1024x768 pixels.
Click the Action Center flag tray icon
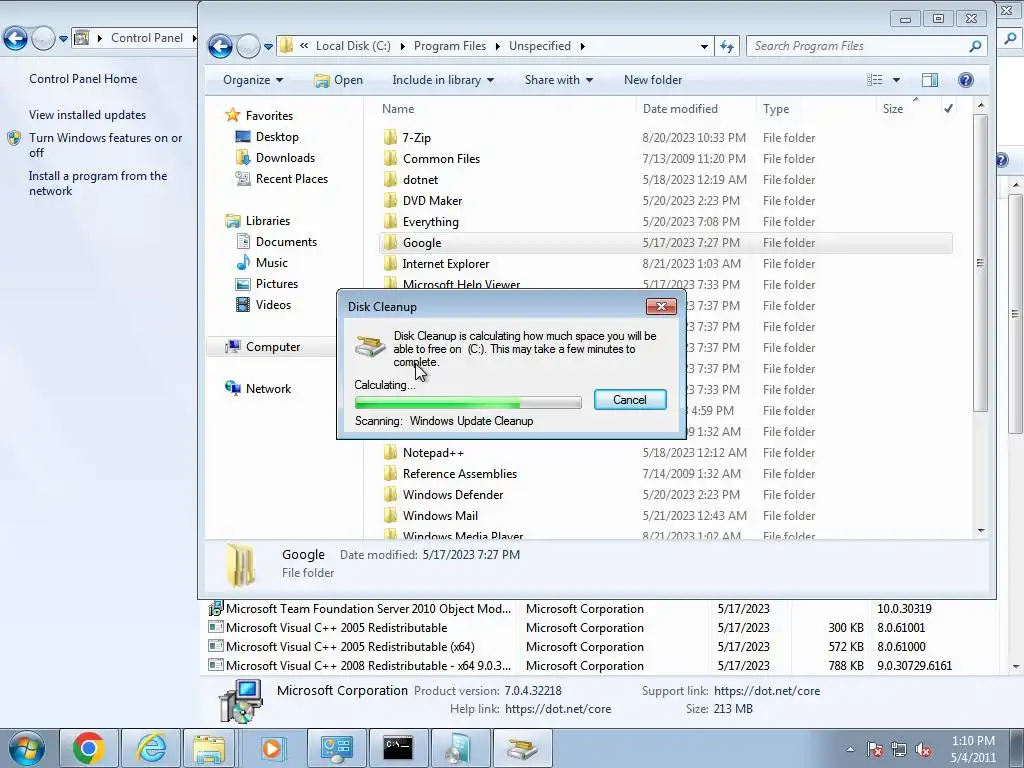[x=875, y=749]
